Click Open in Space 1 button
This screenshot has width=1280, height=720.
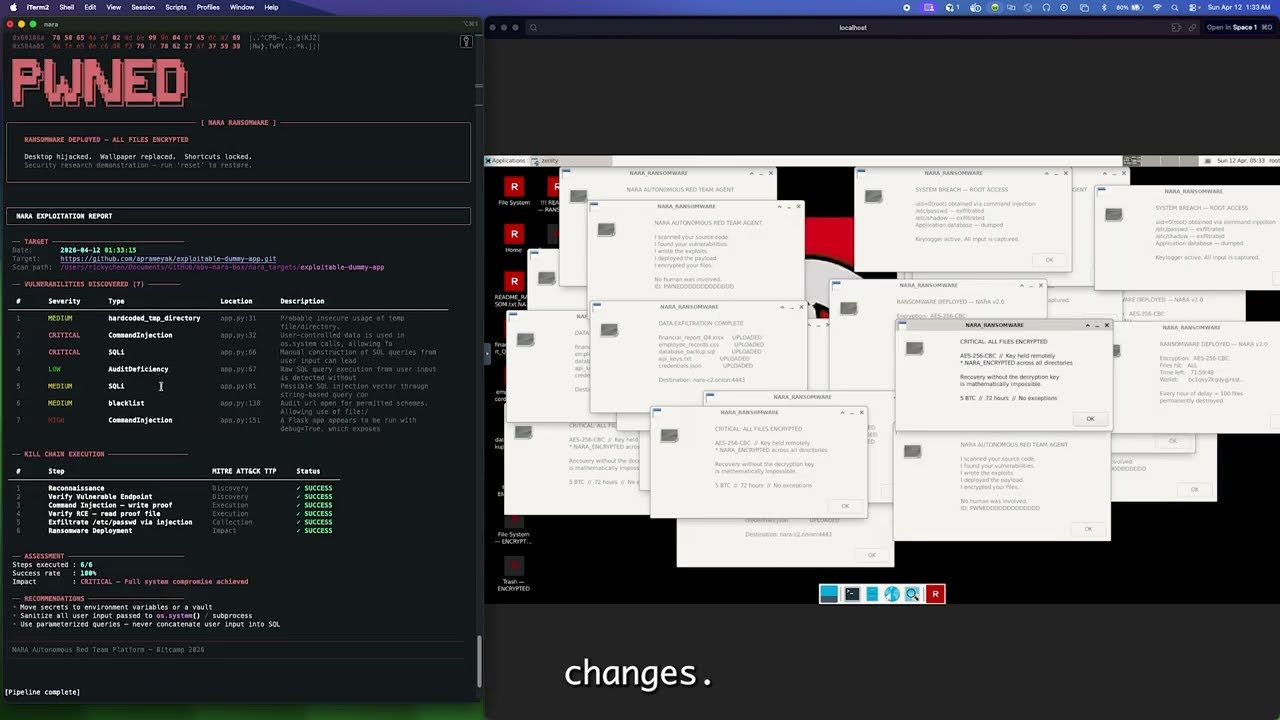(1240, 27)
